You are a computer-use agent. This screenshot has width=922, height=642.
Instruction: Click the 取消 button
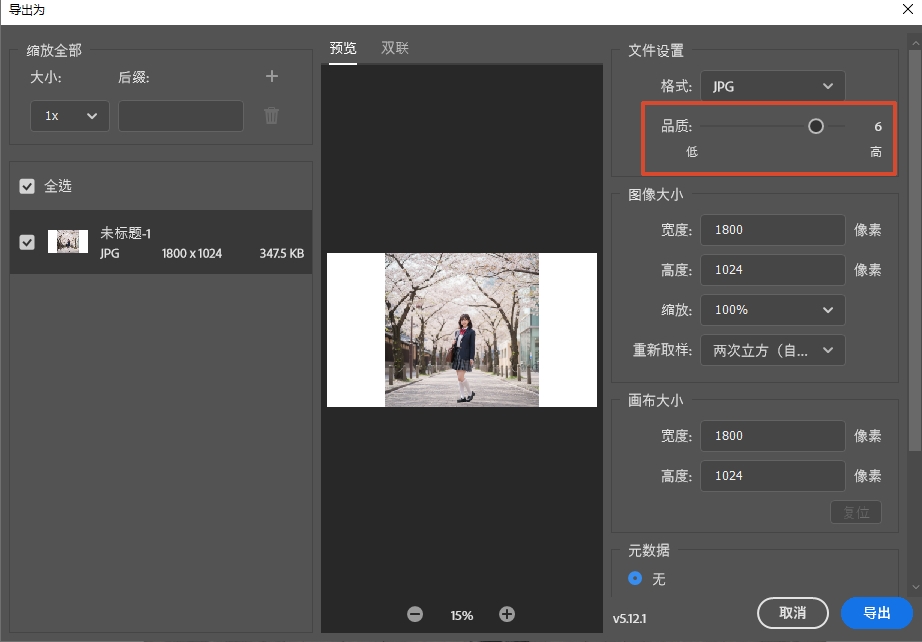click(792, 613)
